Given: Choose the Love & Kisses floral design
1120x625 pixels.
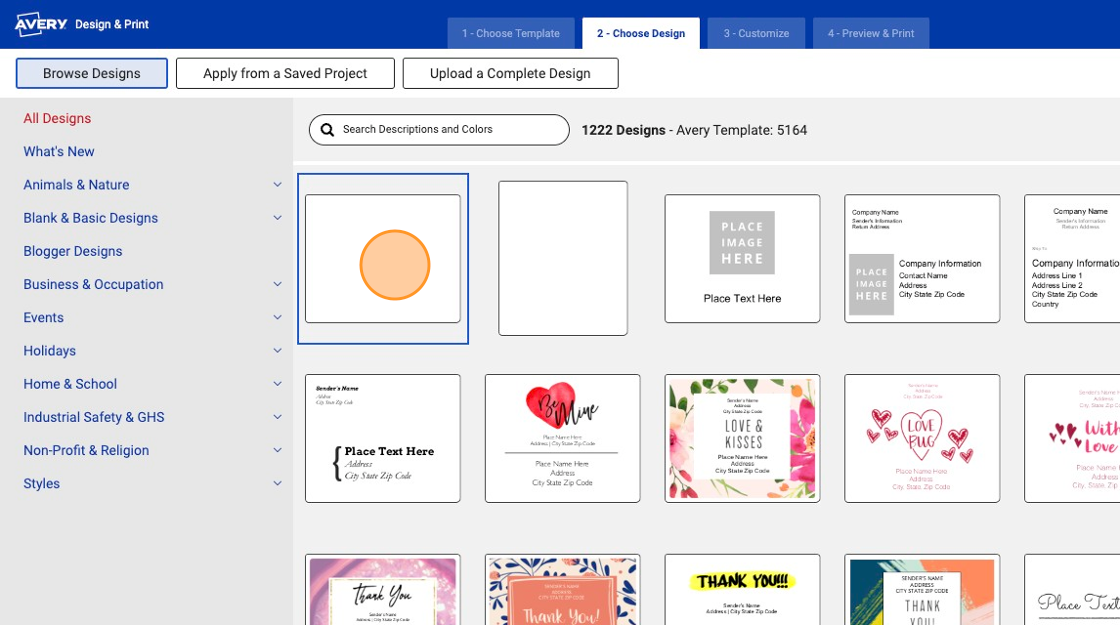Looking at the screenshot, I should coord(742,439).
